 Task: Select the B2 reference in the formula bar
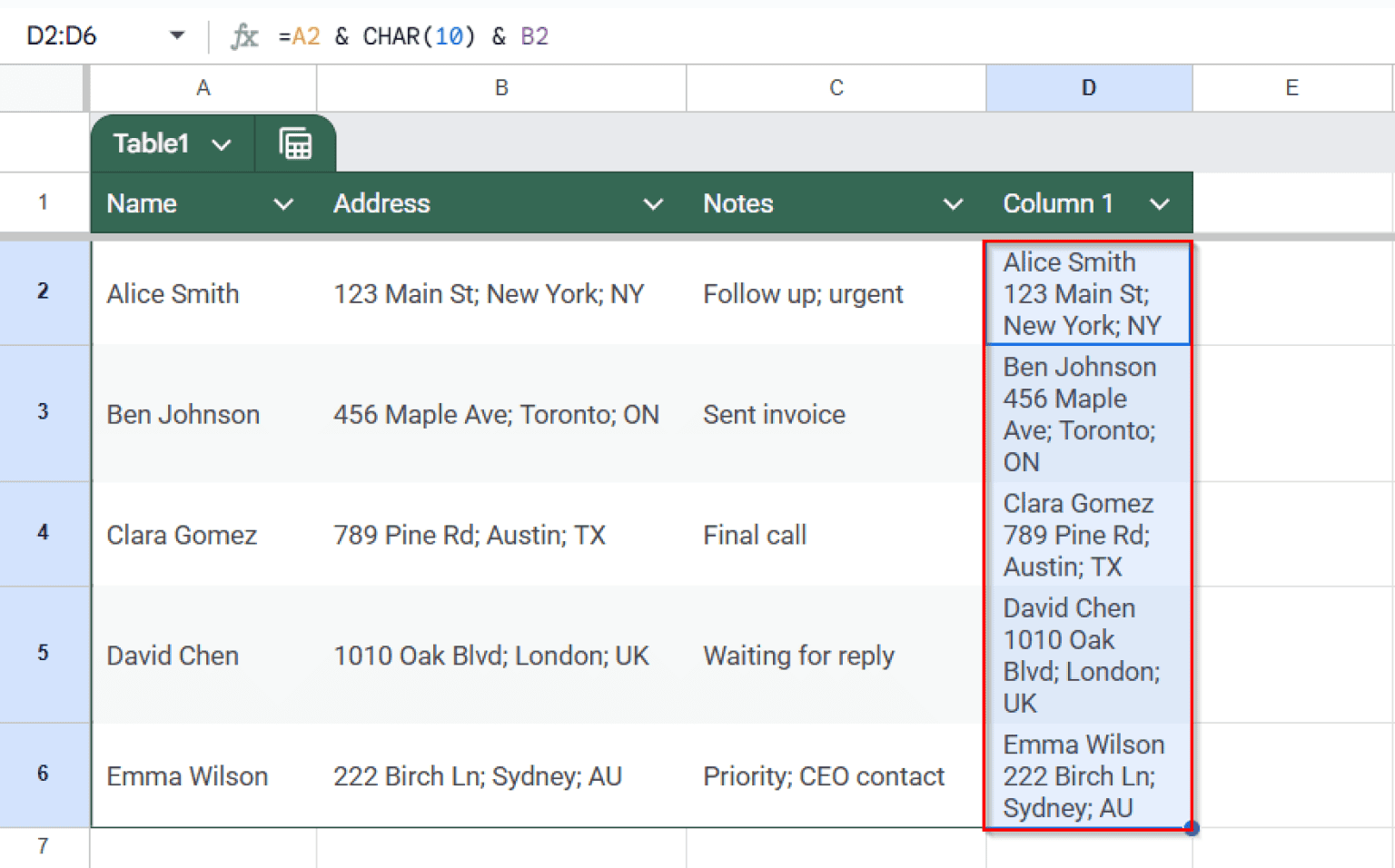(534, 35)
